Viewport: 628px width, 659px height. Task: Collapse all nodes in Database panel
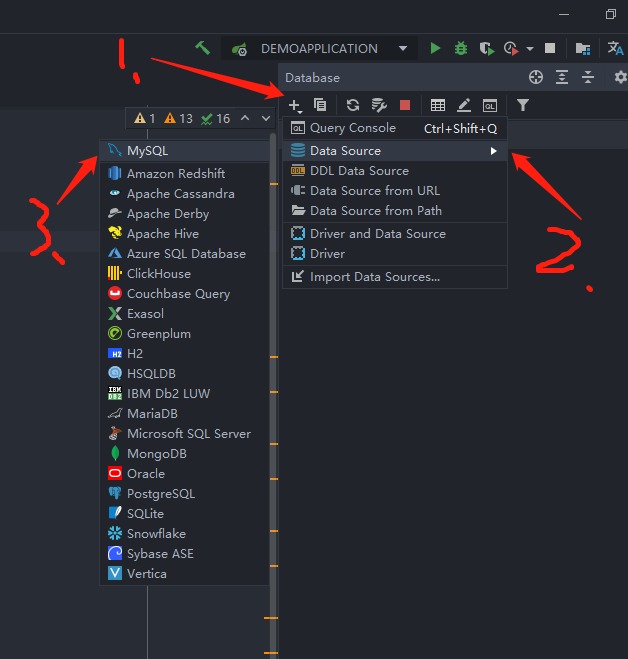click(x=588, y=77)
